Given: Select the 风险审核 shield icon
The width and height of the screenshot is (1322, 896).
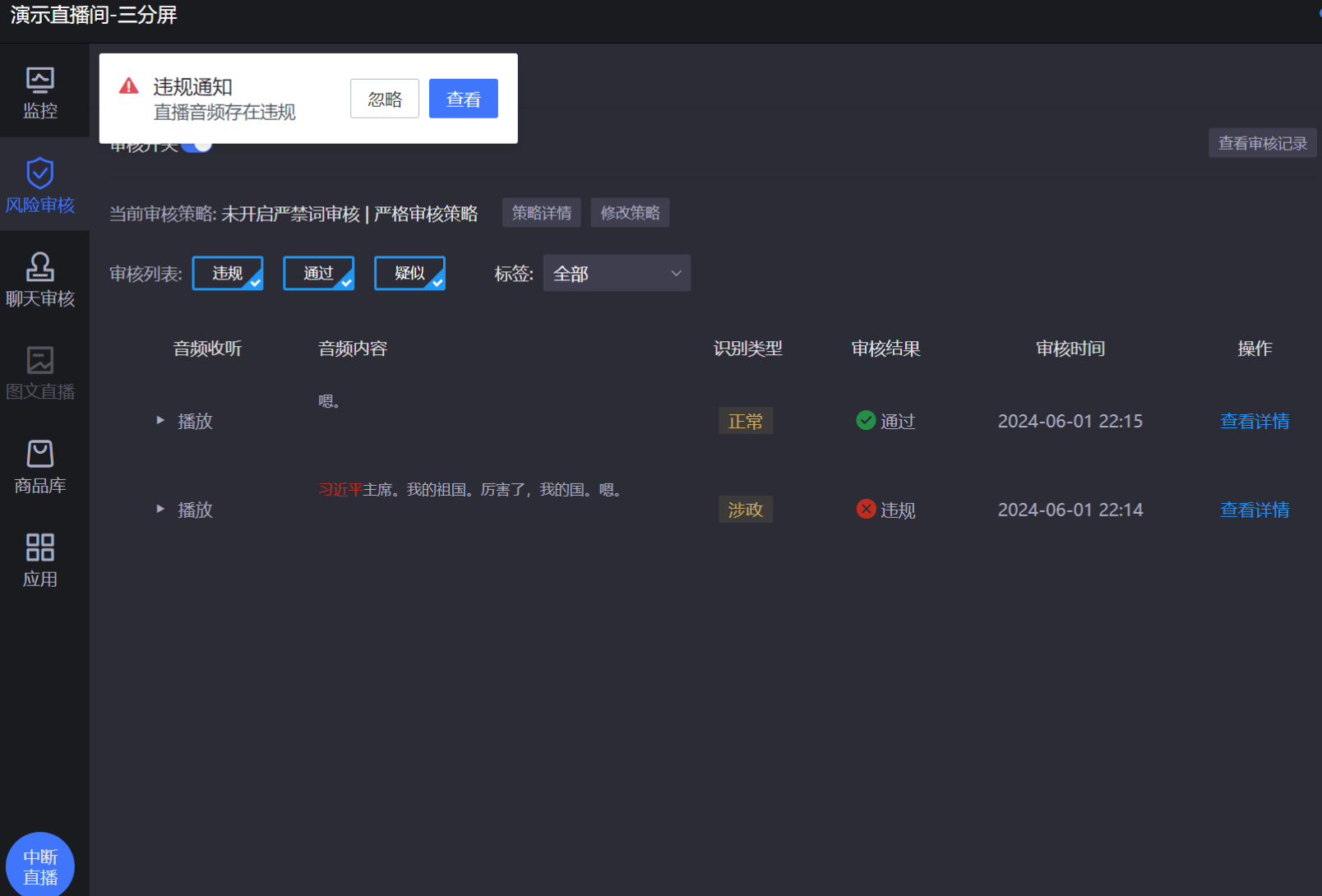Looking at the screenshot, I should 40,173.
